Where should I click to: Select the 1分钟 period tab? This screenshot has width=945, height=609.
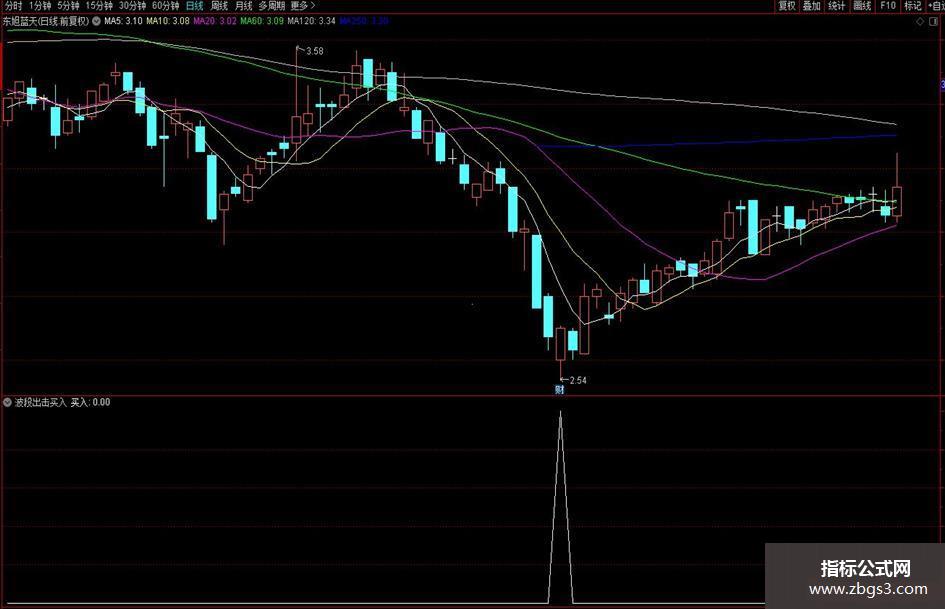click(x=40, y=5)
